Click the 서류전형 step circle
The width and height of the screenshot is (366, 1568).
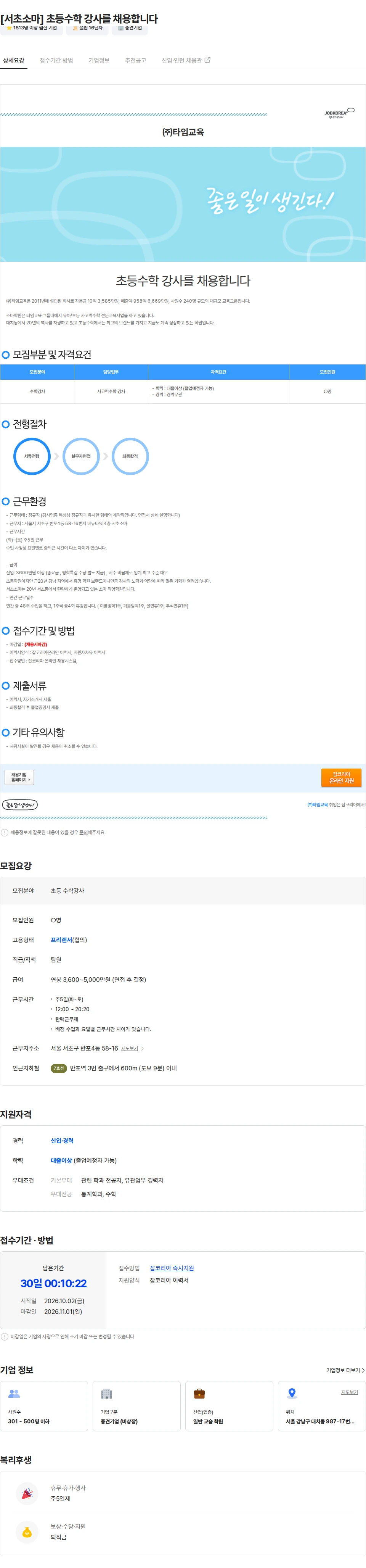point(32,456)
